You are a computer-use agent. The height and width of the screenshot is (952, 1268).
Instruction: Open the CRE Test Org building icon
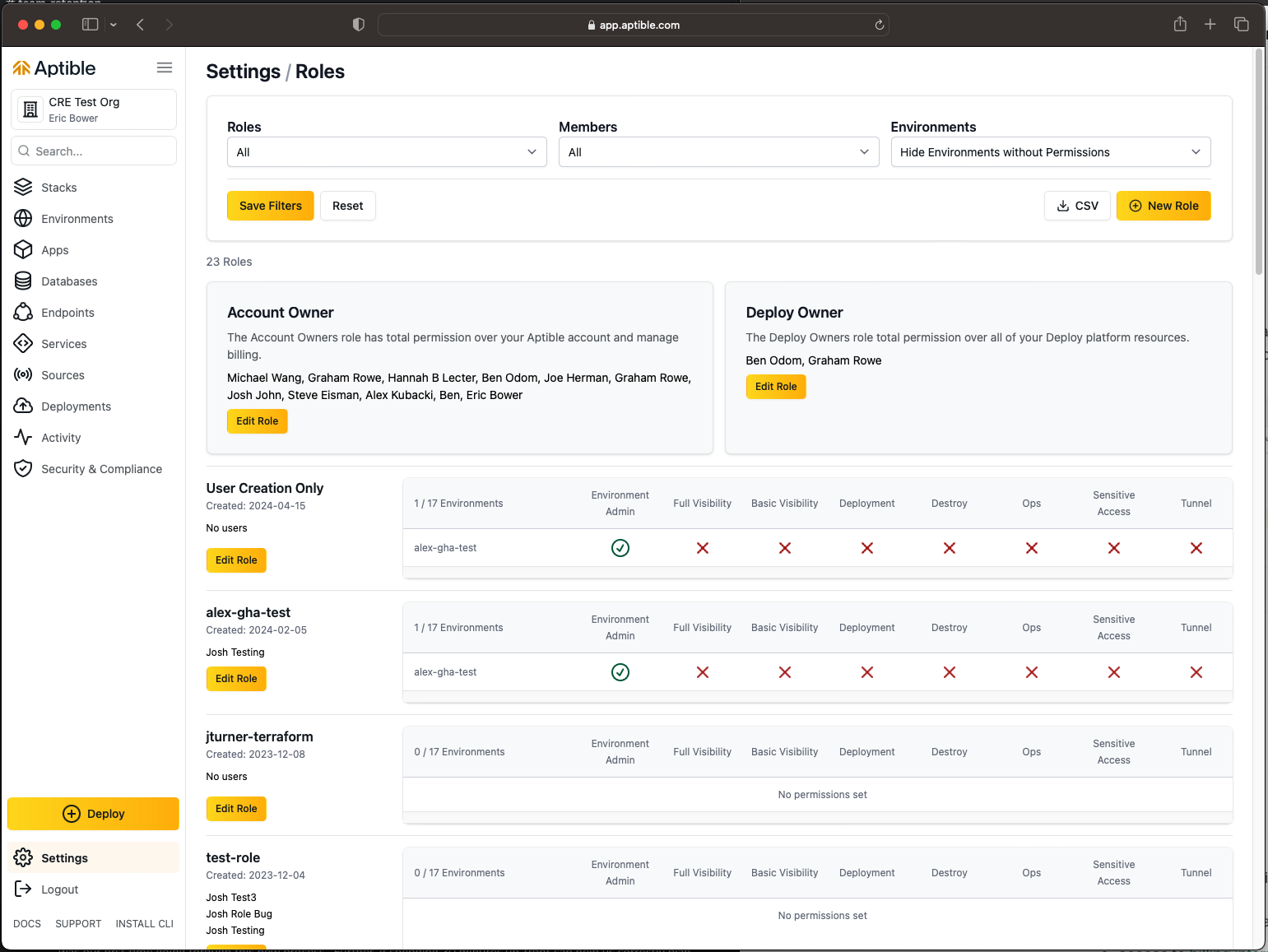(x=30, y=109)
